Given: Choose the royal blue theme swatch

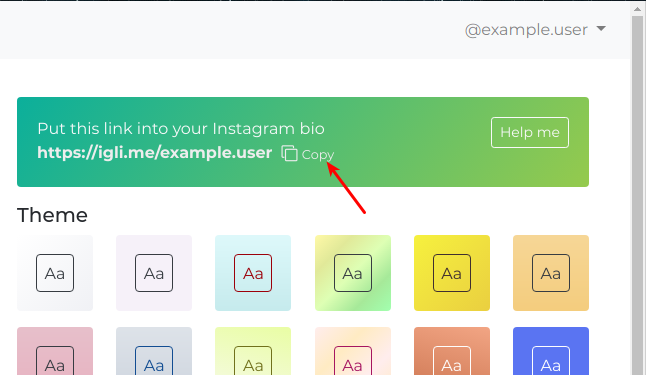Looking at the screenshot, I should click(551, 351).
